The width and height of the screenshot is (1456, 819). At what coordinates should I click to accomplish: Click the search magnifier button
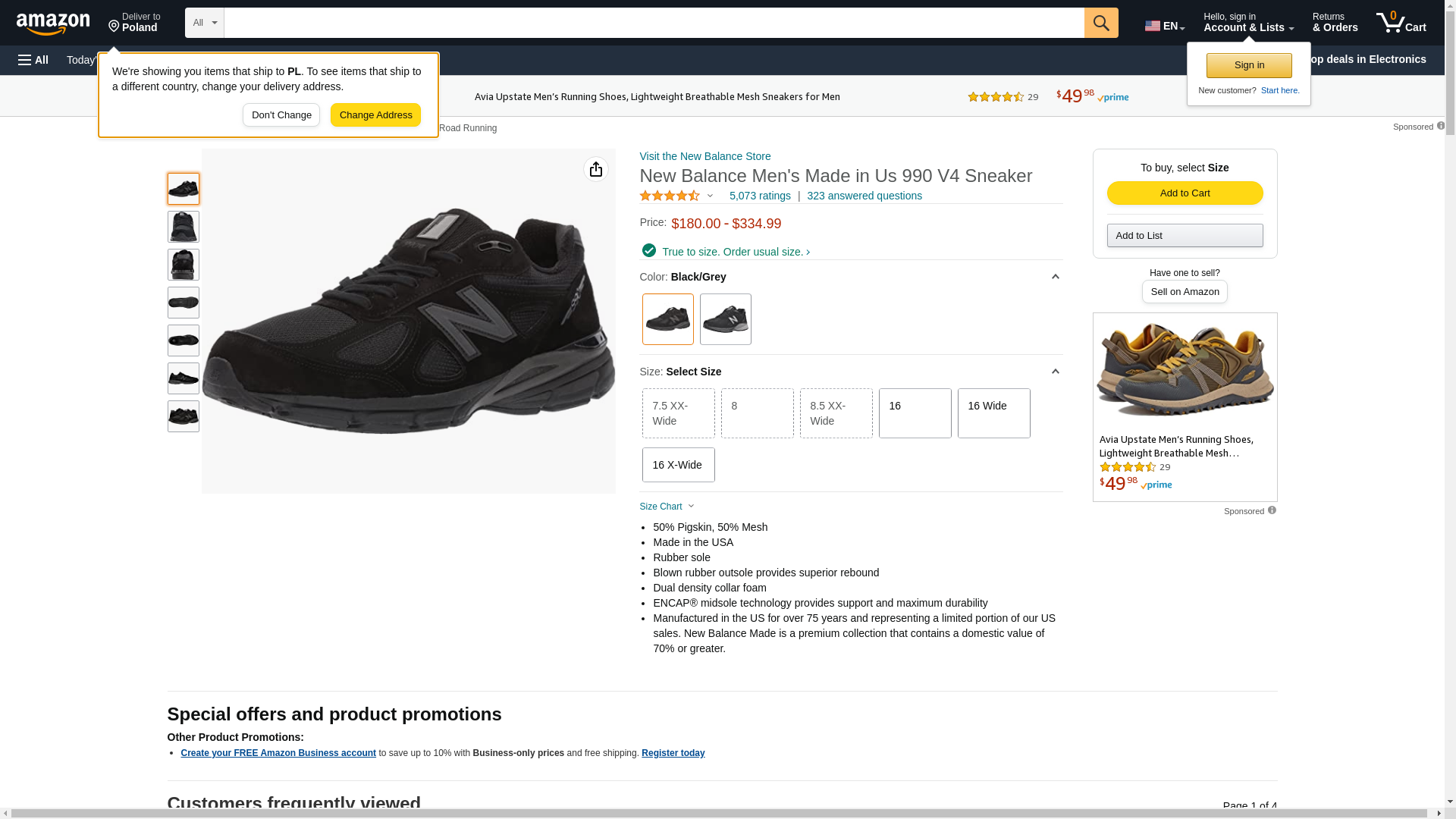1101,23
